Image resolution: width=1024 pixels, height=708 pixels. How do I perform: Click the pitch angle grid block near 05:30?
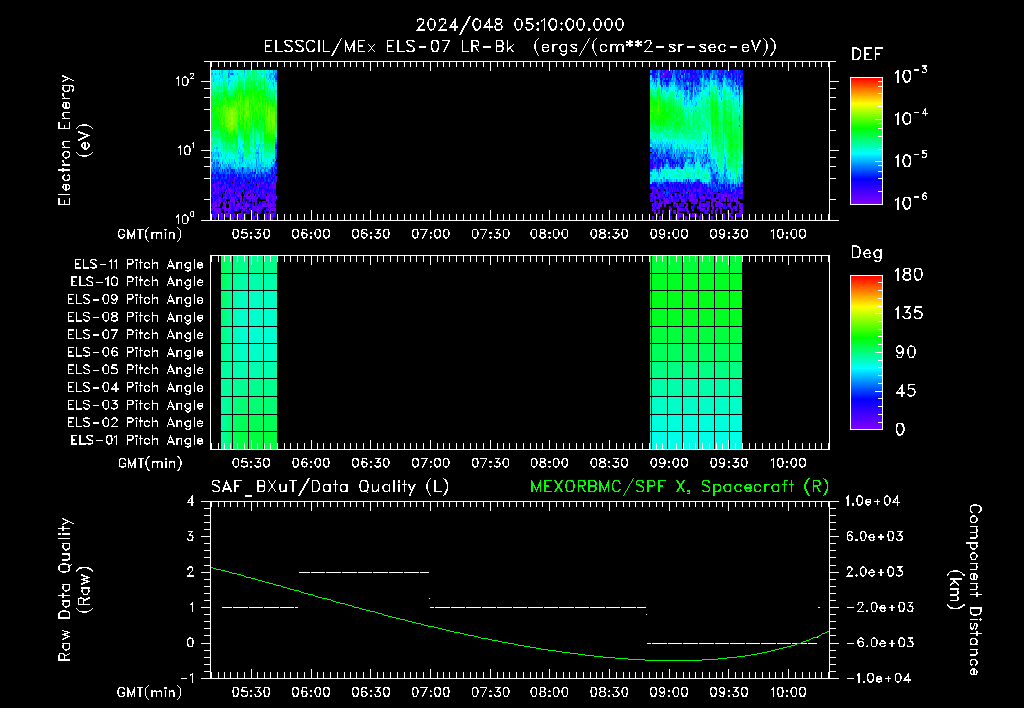(x=249, y=352)
